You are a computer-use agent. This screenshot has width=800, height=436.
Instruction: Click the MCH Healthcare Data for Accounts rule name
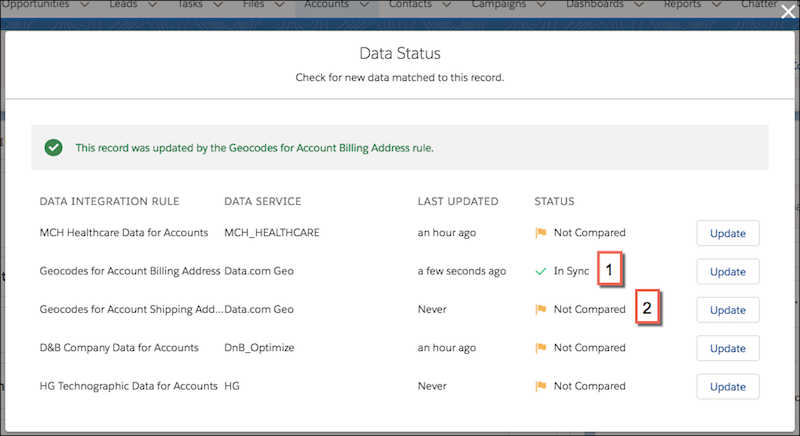pos(124,233)
